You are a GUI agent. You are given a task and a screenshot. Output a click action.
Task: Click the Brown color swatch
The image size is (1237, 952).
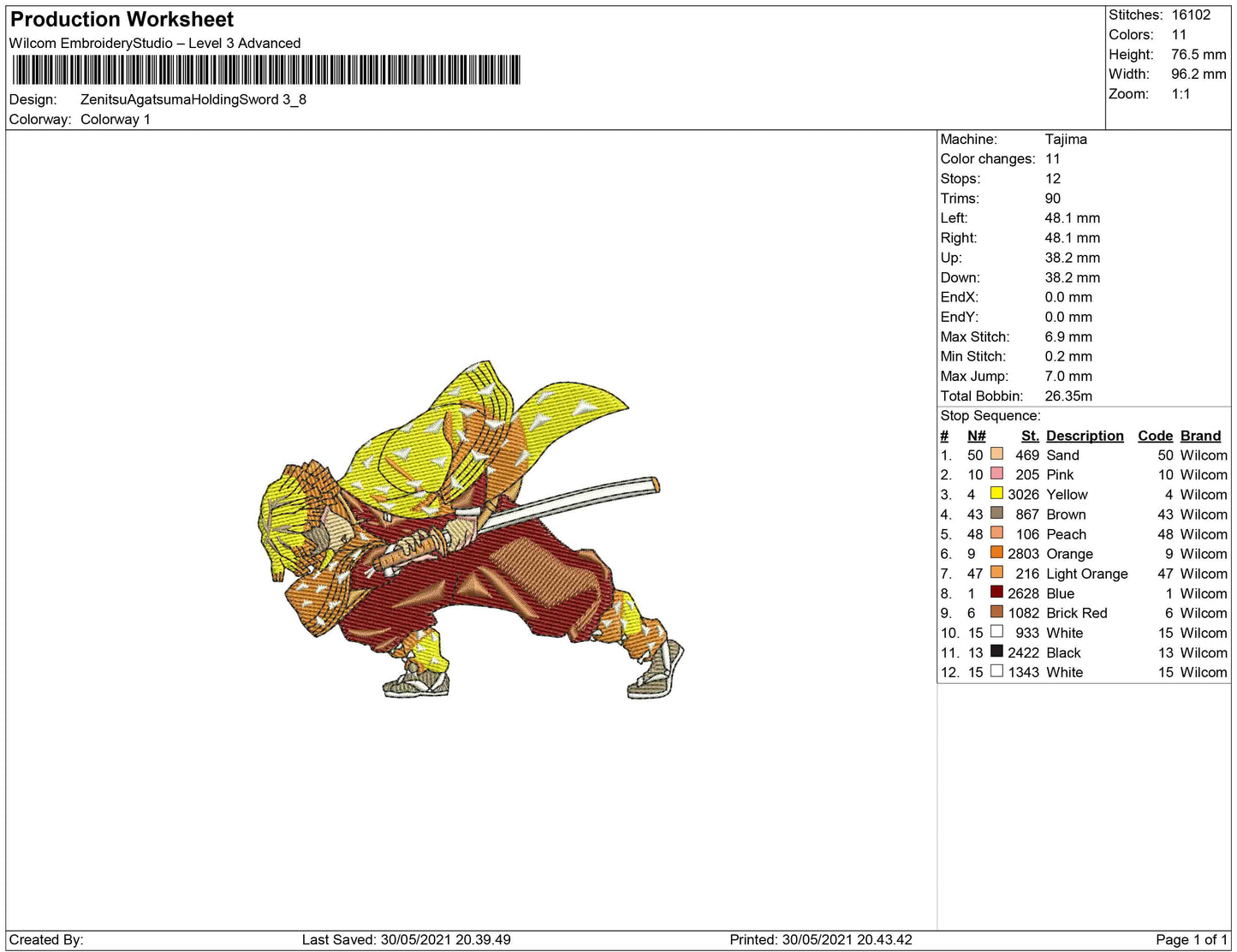pos(996,513)
